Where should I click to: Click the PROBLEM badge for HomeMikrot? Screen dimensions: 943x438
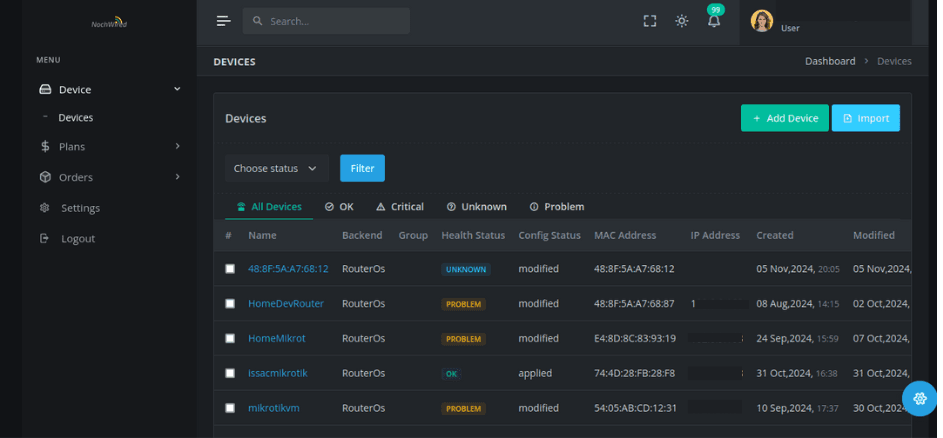[463, 339]
